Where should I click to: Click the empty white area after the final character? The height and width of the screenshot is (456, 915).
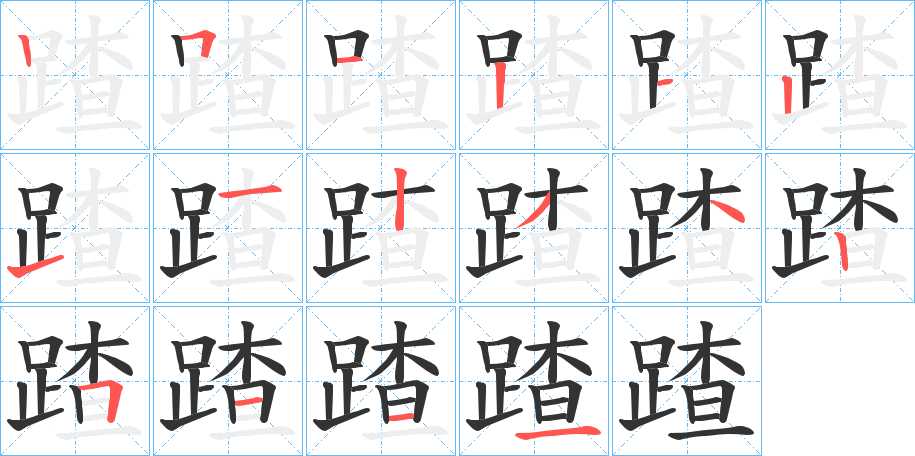[840, 381]
